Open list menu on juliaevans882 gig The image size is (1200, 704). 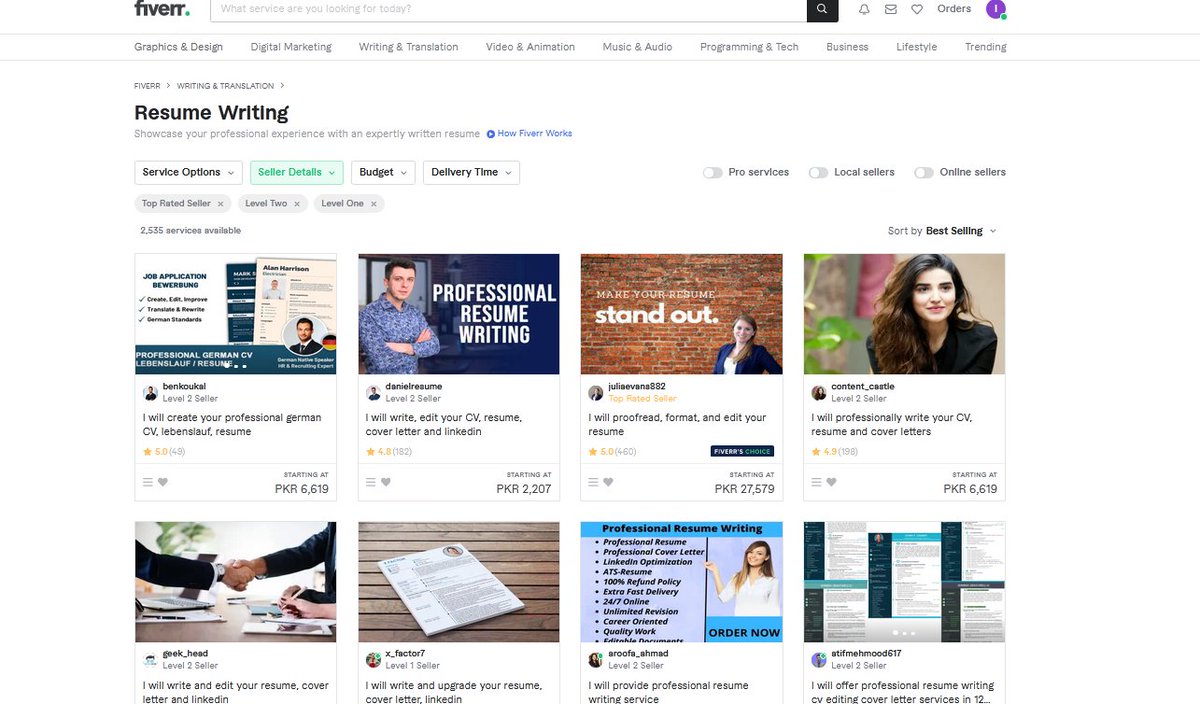click(593, 482)
